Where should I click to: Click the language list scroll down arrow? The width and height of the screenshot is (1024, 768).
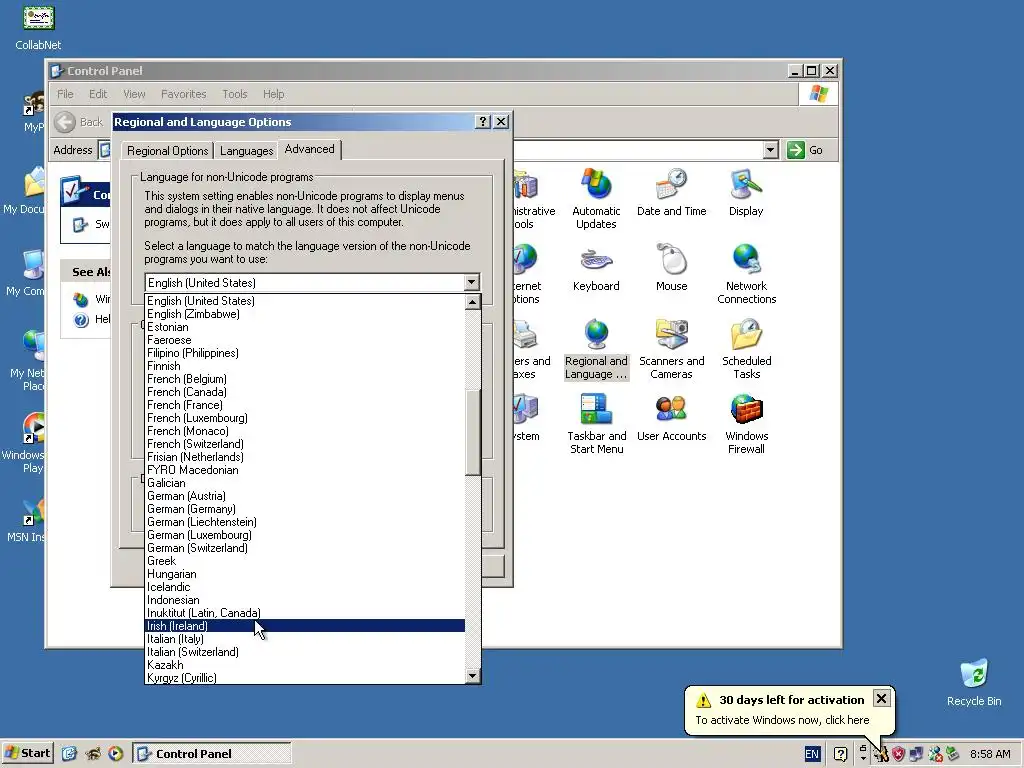473,676
